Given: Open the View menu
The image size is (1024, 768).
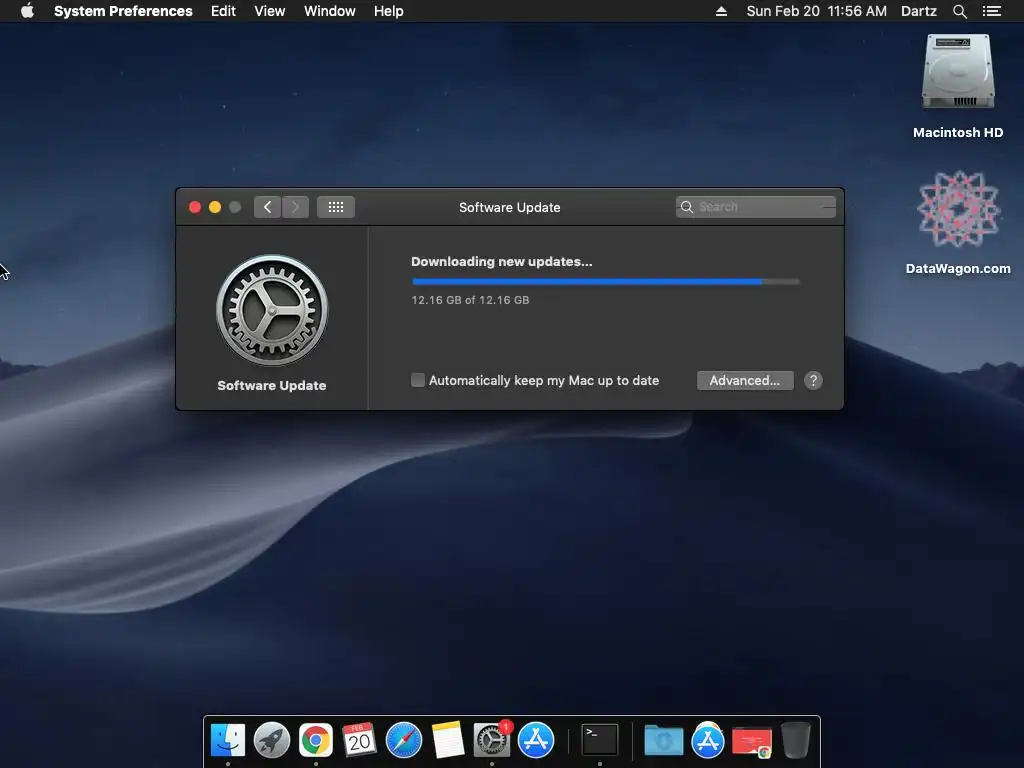Looking at the screenshot, I should point(269,11).
